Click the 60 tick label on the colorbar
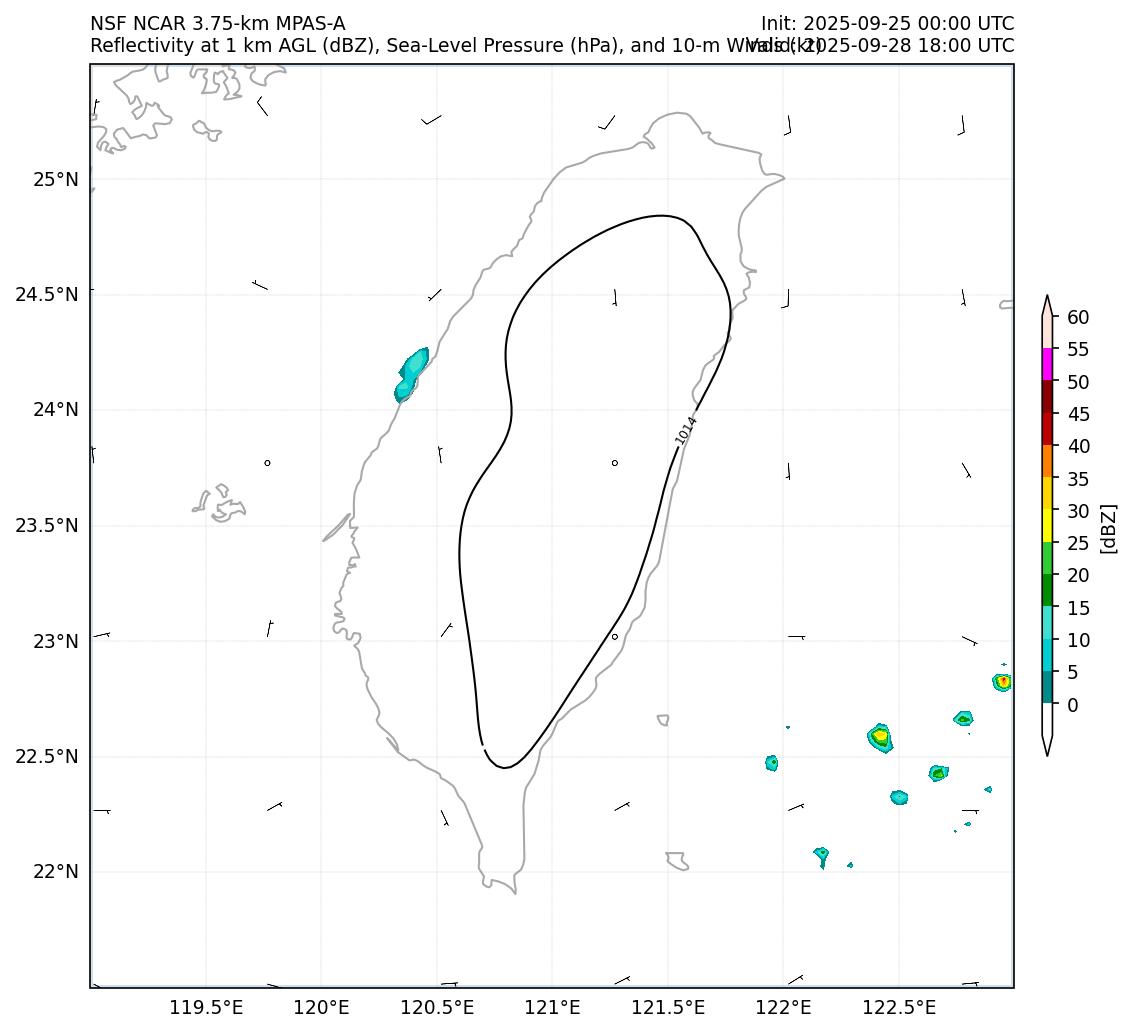The image size is (1133, 1032). coord(1078,317)
